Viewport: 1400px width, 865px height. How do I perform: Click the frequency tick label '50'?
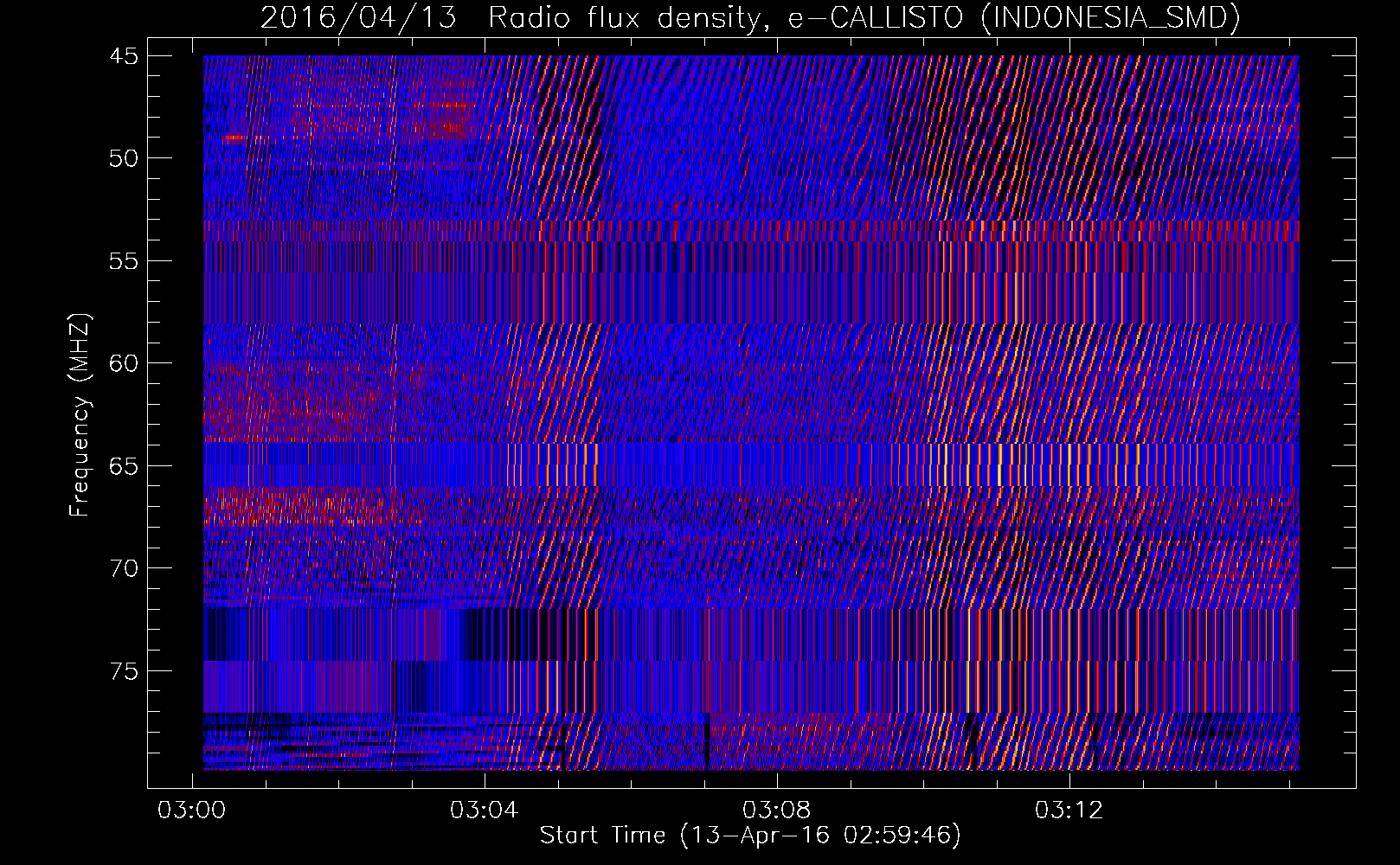124,158
